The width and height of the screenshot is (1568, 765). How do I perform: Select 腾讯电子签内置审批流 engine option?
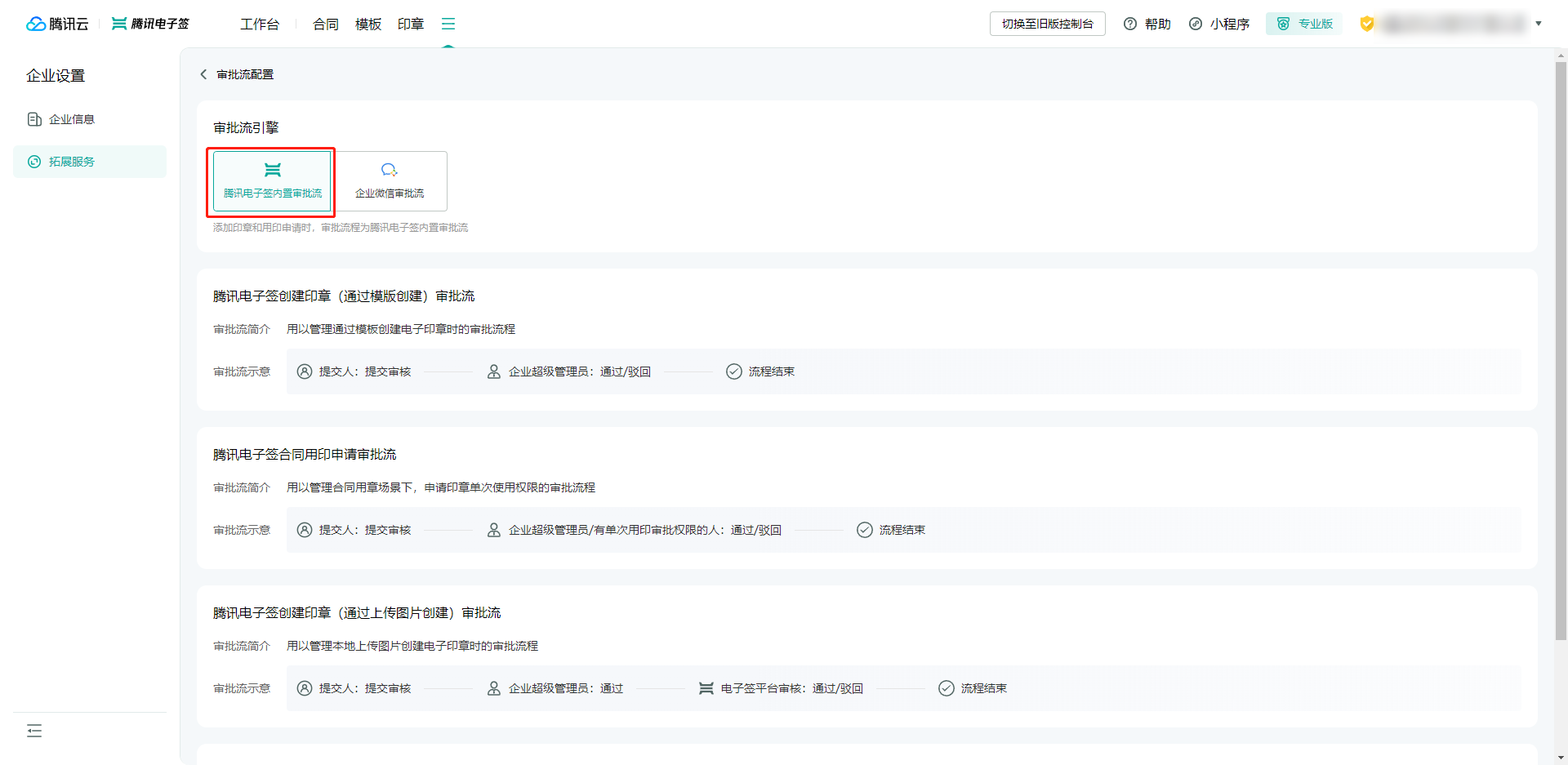(272, 181)
